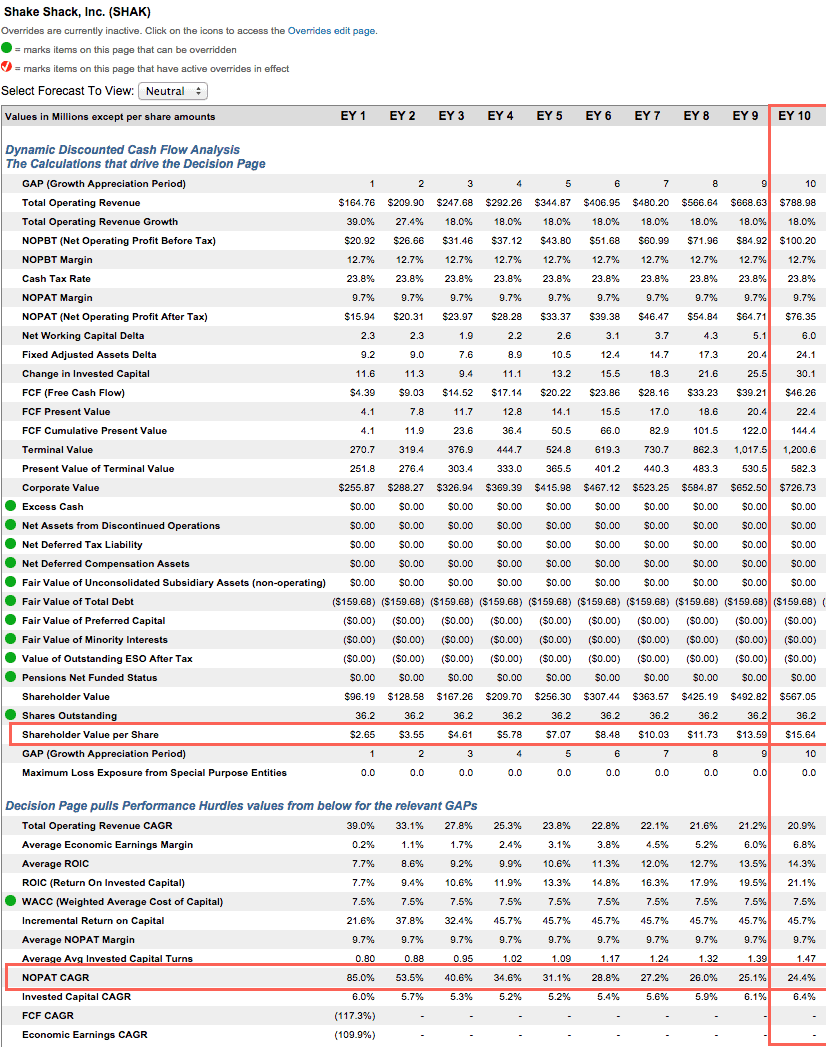Viewport: 826px width, 1047px height.
Task: Click Dynamic Discounted Cash Flow Analysis heading
Action: (123, 150)
